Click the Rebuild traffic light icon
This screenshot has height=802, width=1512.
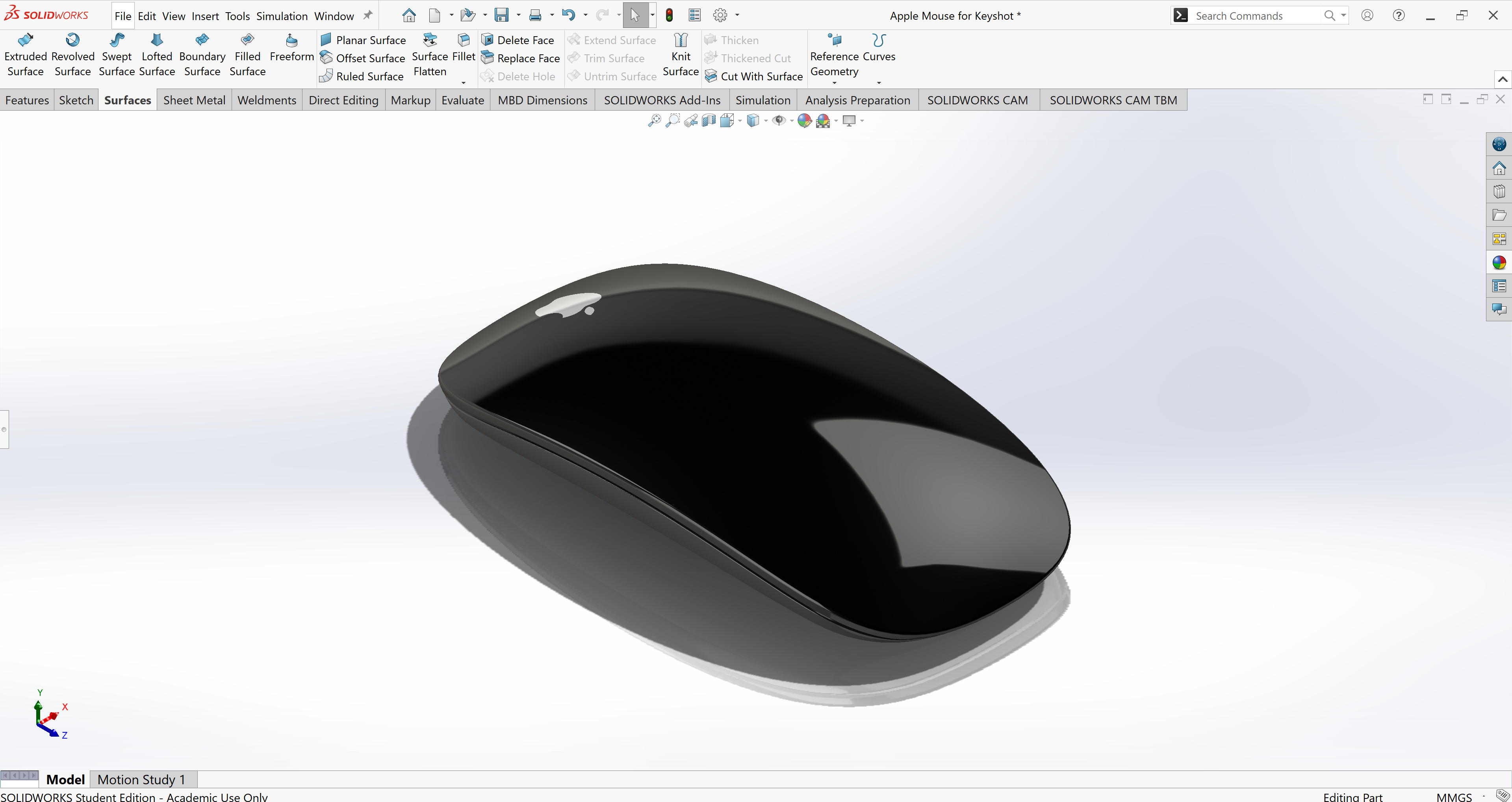[669, 15]
